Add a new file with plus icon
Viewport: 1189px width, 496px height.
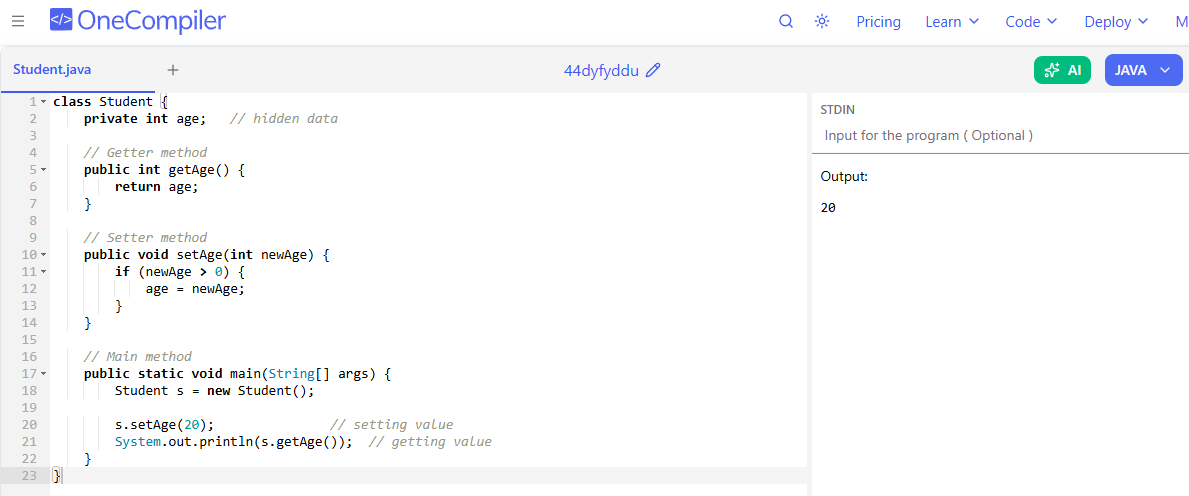tap(173, 70)
